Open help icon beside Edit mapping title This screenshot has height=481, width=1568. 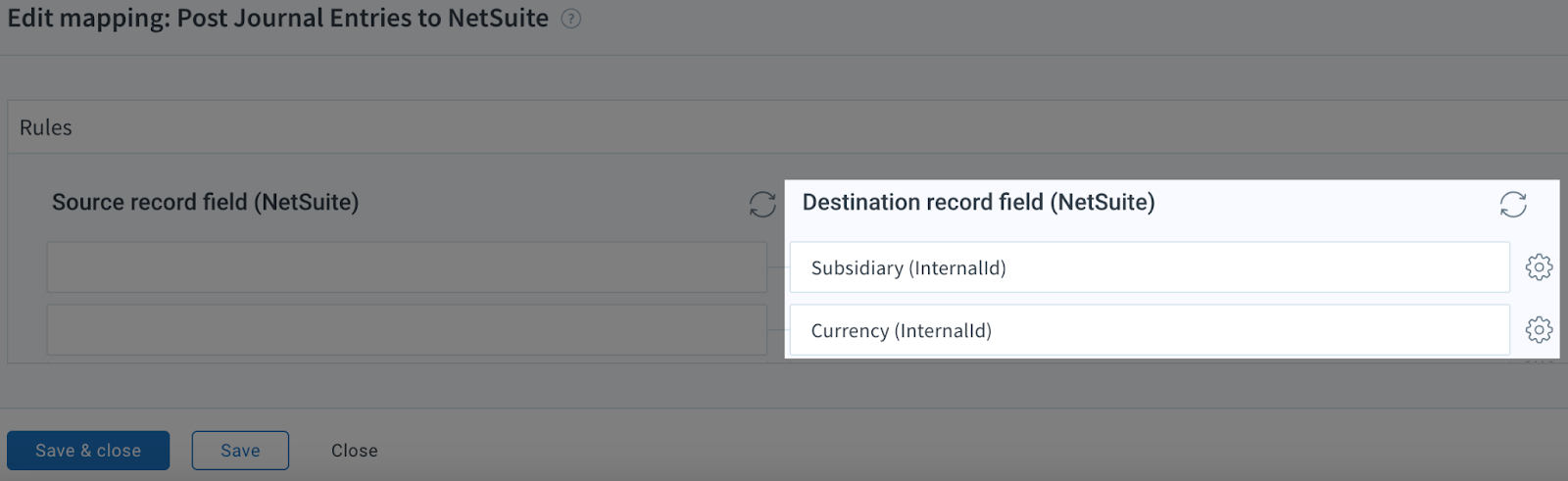[x=570, y=19]
